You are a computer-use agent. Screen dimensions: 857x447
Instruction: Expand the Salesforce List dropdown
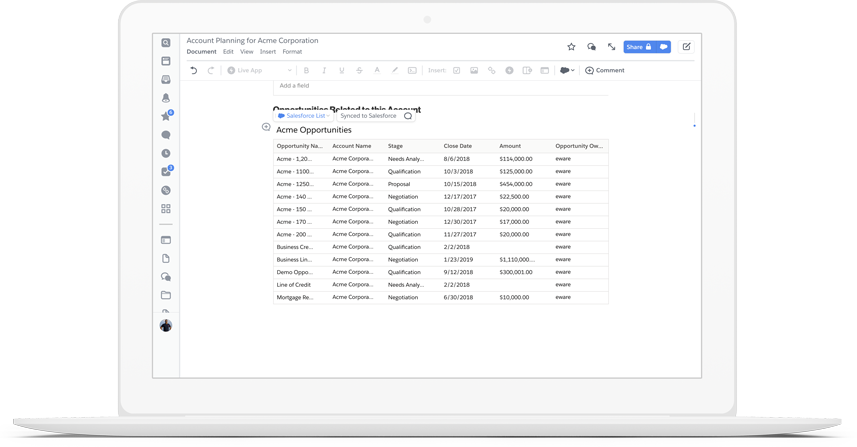(304, 116)
